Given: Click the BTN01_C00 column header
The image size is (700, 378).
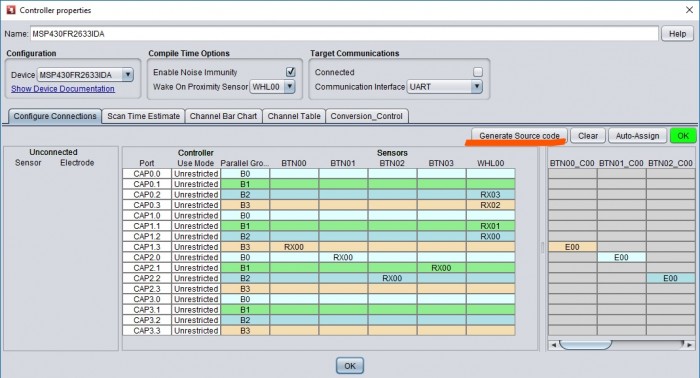Looking at the screenshot, I should pyautogui.click(x=621, y=163).
